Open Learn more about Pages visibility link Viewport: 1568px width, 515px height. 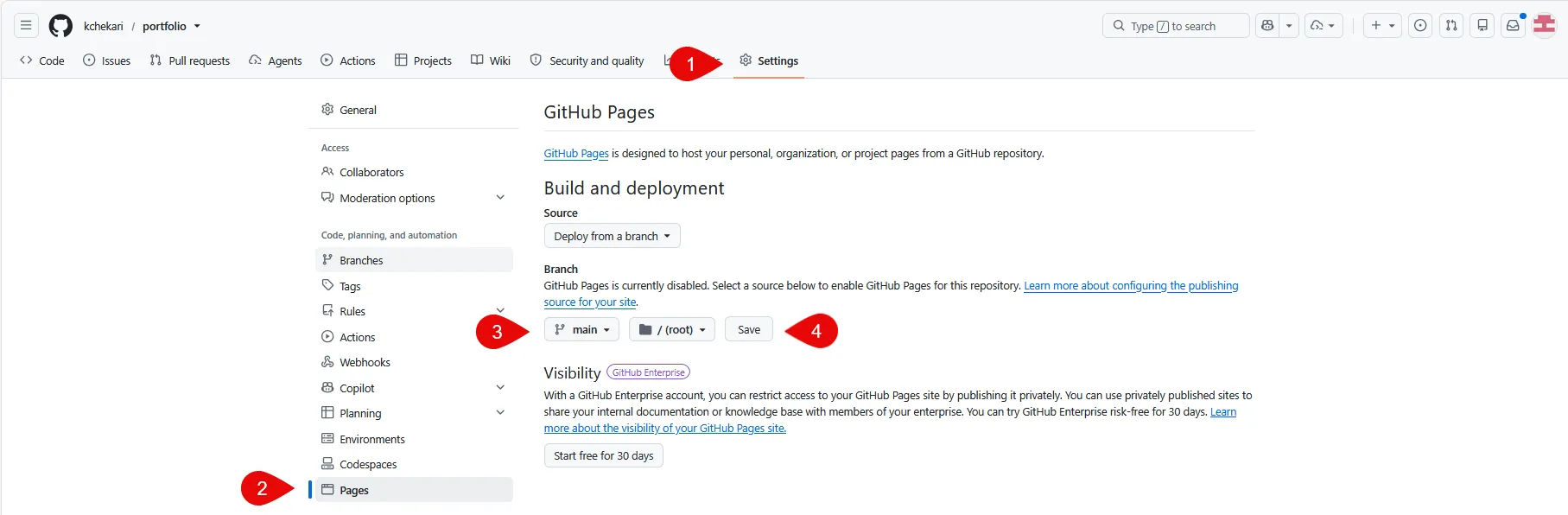tap(664, 429)
